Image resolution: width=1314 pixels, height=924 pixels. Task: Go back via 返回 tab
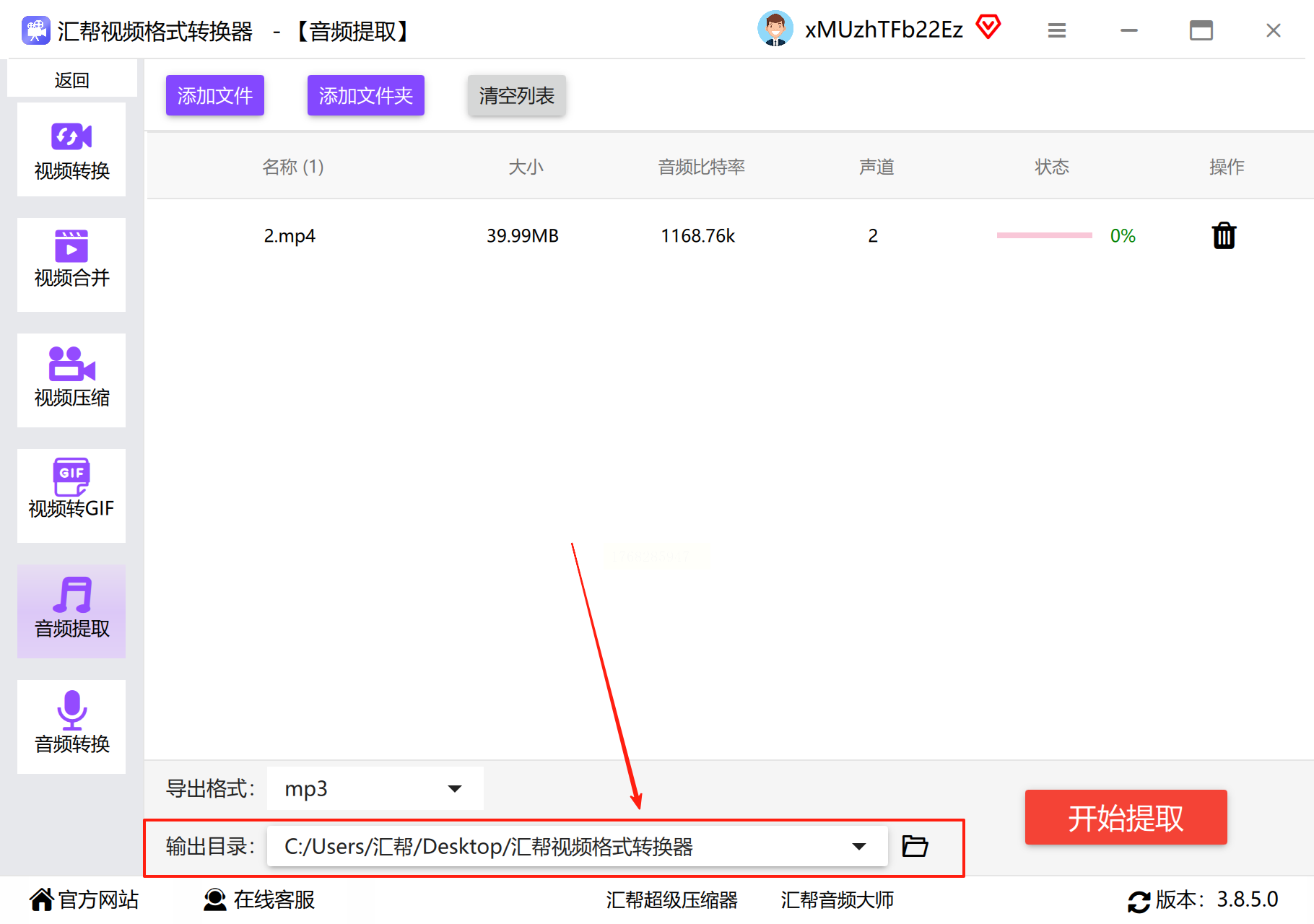(71, 79)
